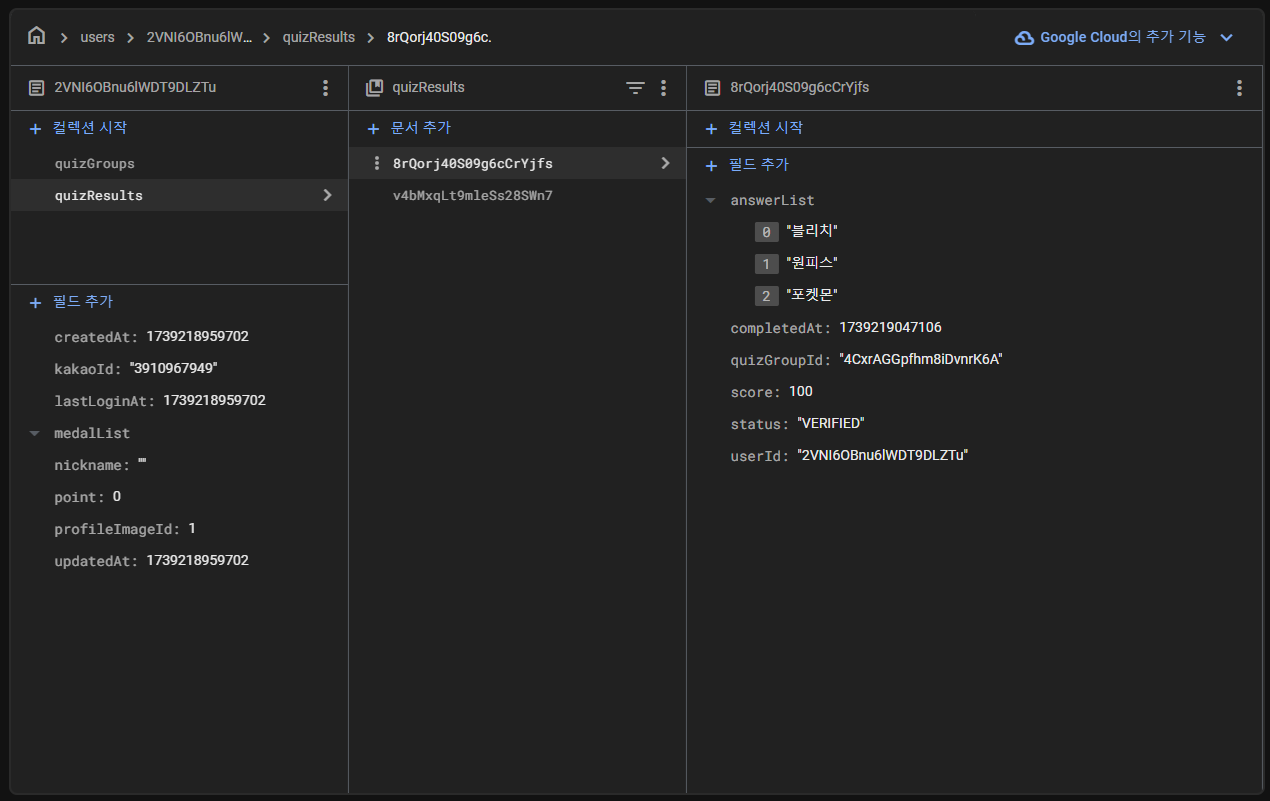Screen dimensions: 1270x801
Task: Select the document 8rQorj40S09g6cCrYjfs
Action: pyautogui.click(x=517, y=163)
